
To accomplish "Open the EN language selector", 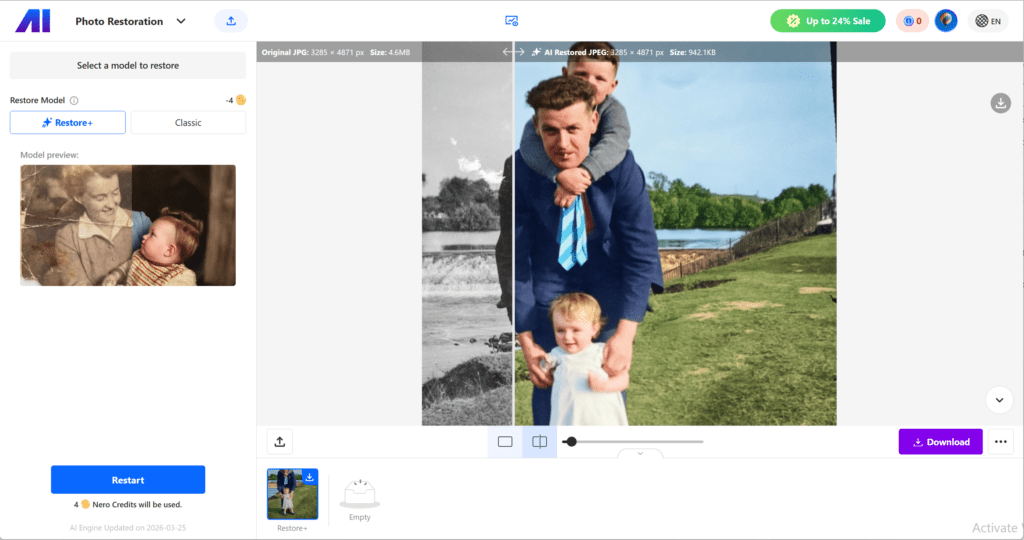I will [988, 20].
